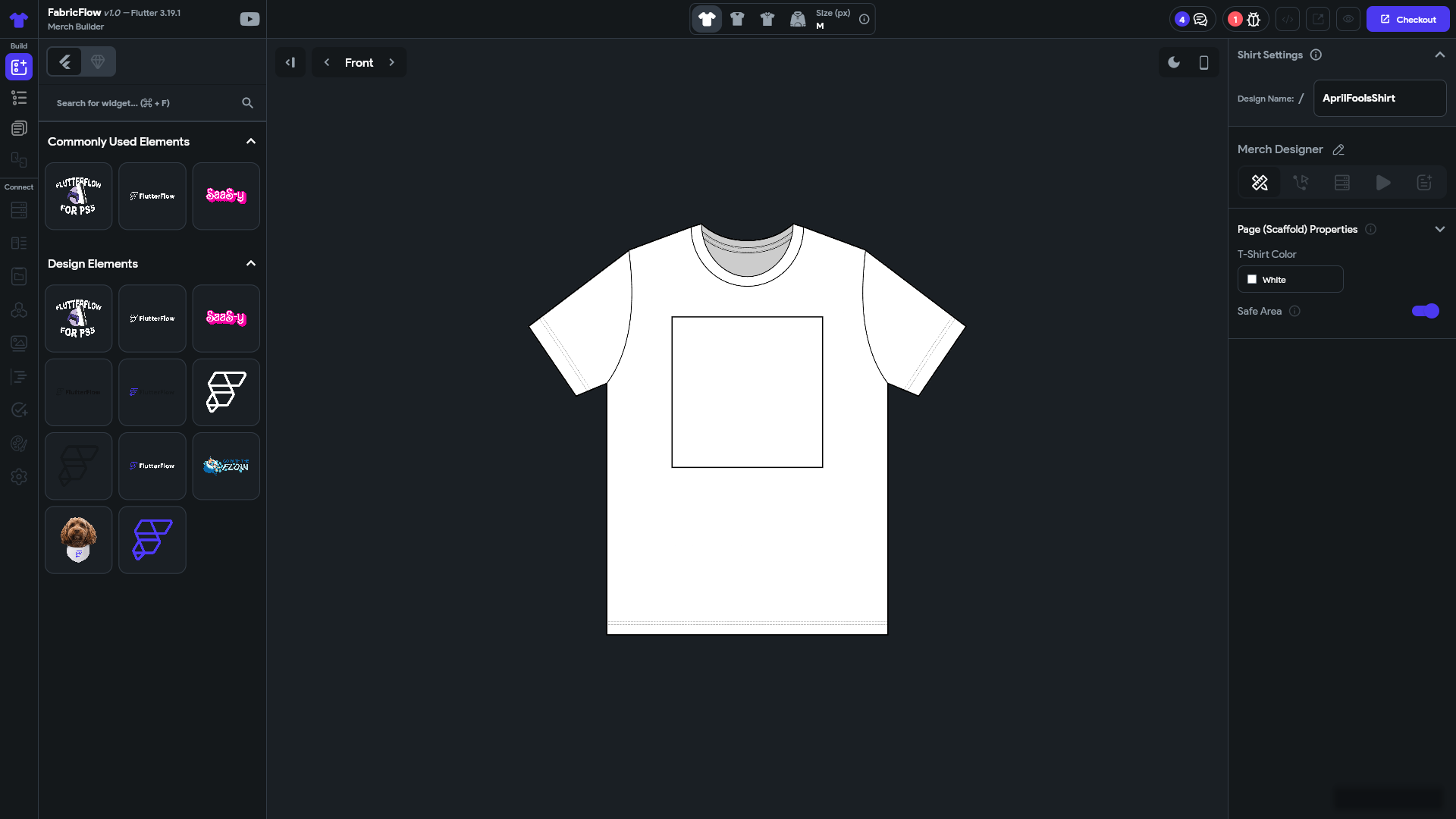Select the premium diamond tab icon
This screenshot has height=819, width=1456.
pos(98,61)
